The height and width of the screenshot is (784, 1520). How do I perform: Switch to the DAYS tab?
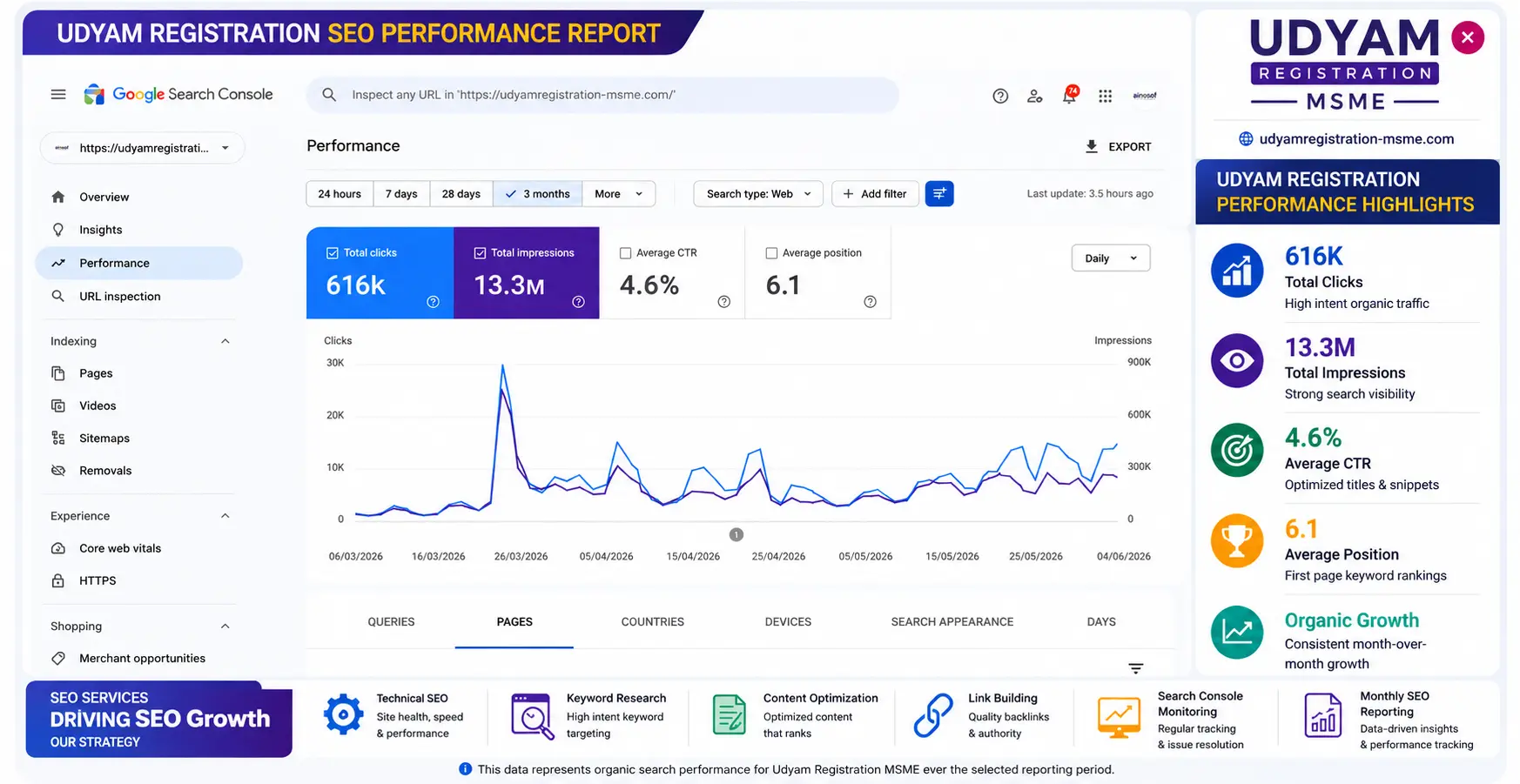tap(1101, 621)
